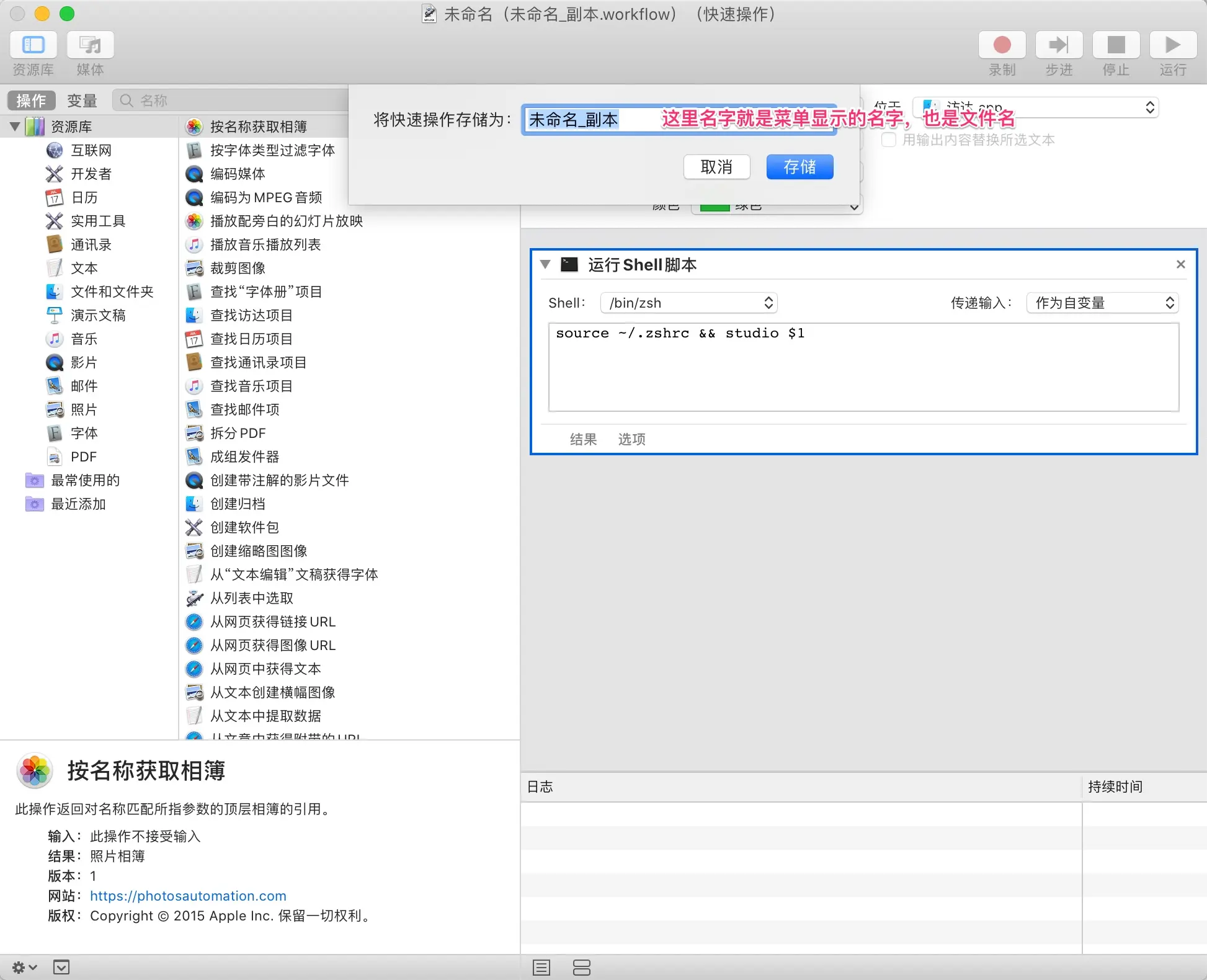Show the log list view icon
Viewport: 1207px width, 980px height.
coord(541,968)
